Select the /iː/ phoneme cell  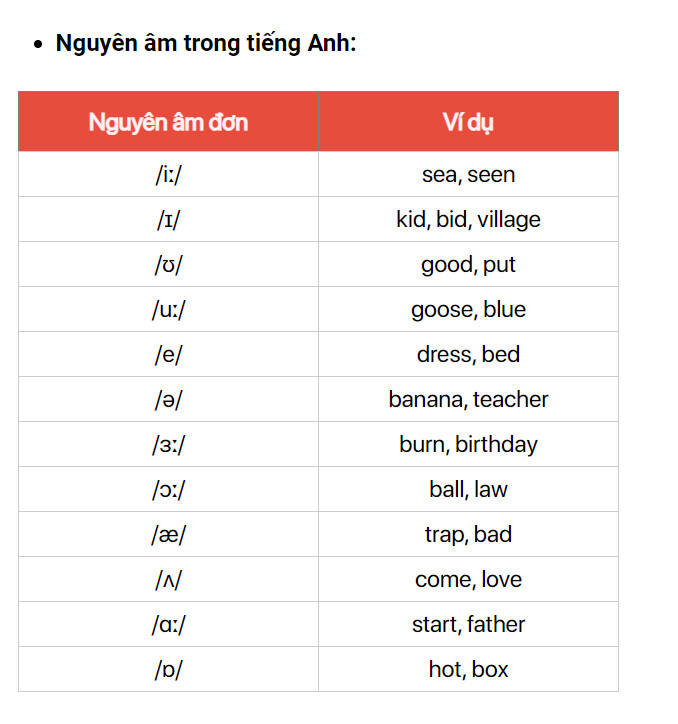168,175
